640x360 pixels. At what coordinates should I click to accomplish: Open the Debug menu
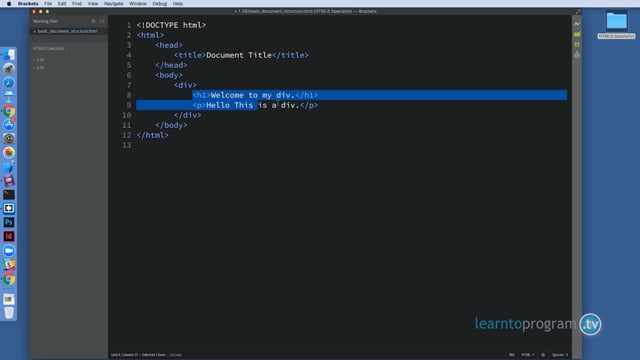point(159,4)
